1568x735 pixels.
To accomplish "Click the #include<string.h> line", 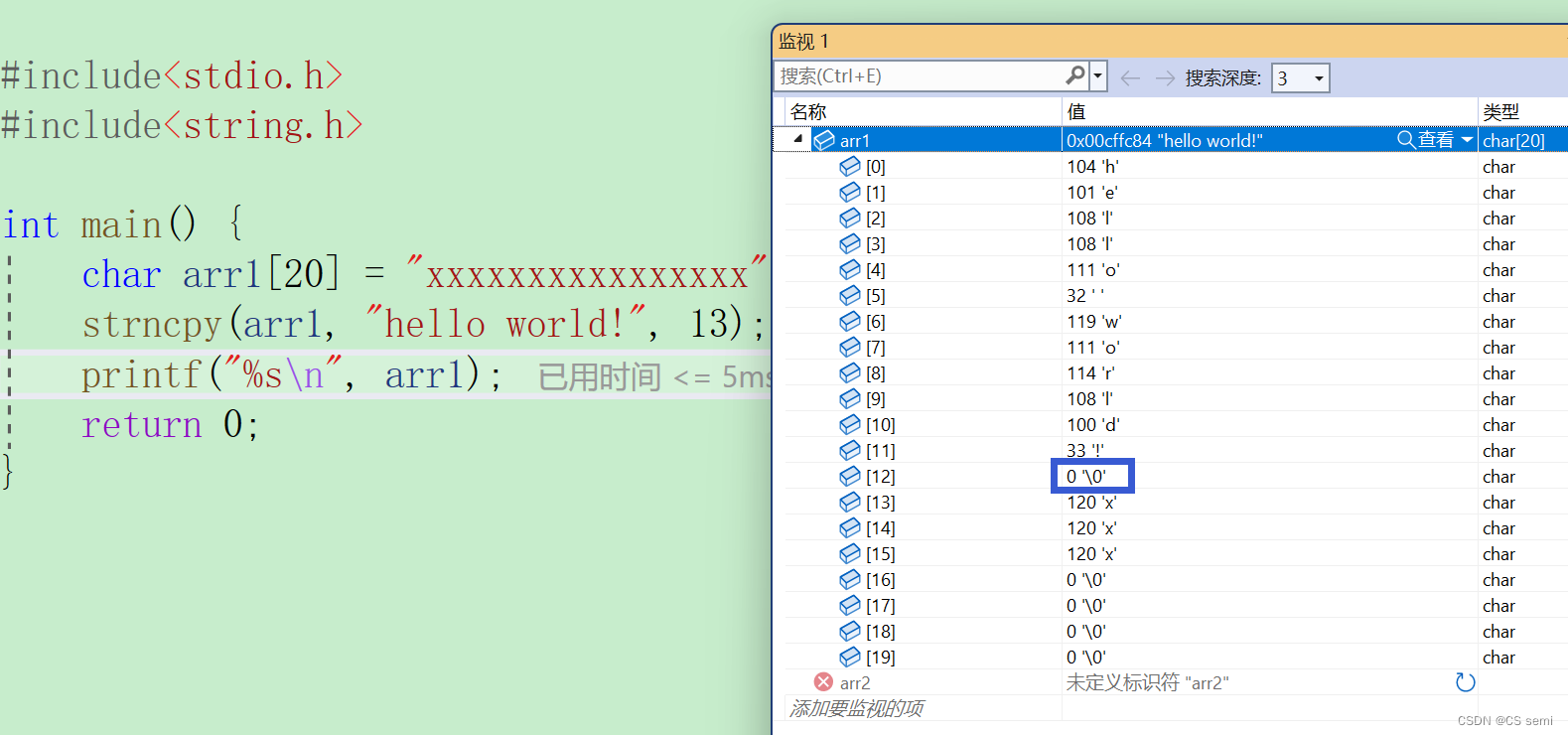I will tap(182, 126).
